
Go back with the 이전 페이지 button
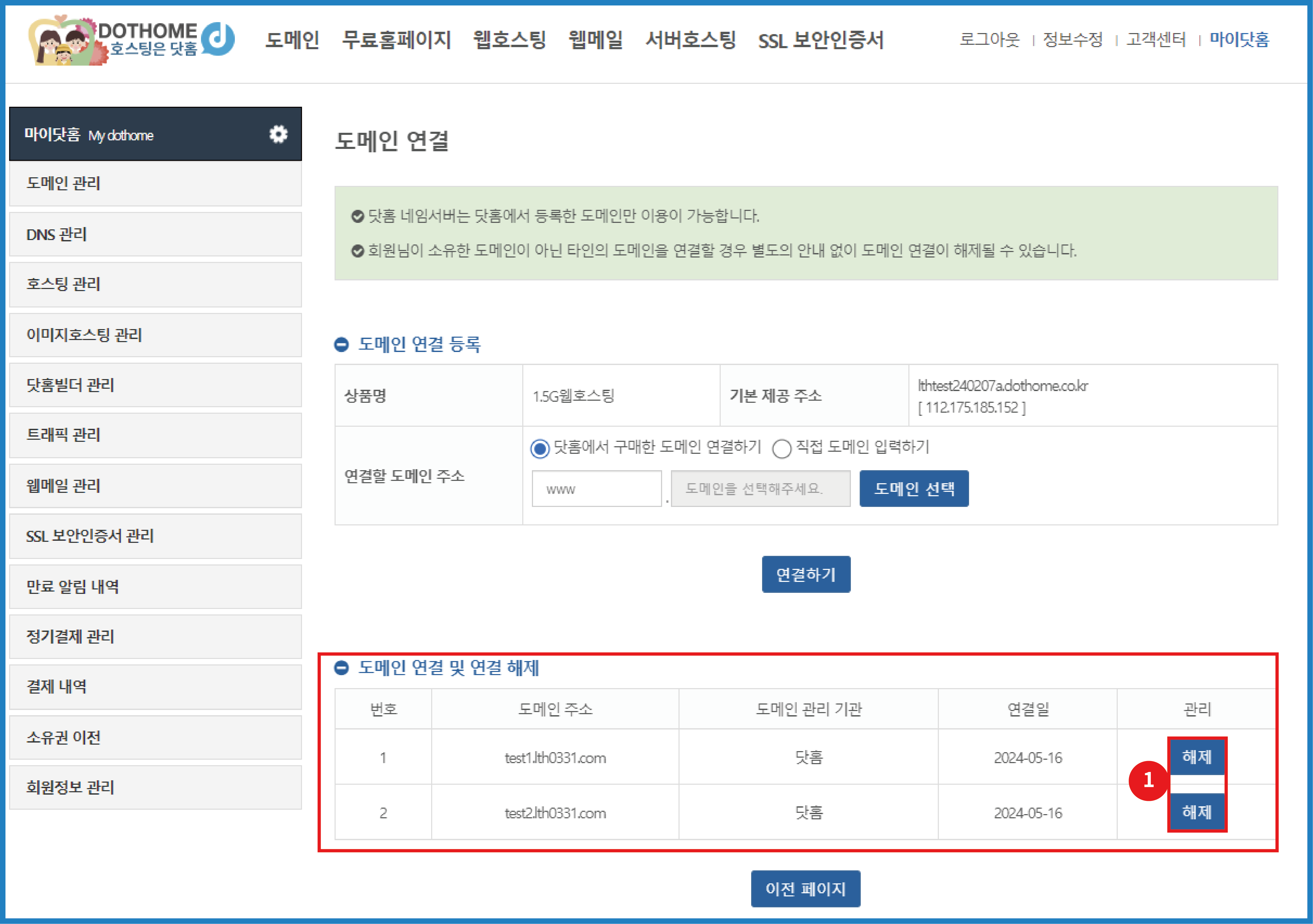point(805,889)
